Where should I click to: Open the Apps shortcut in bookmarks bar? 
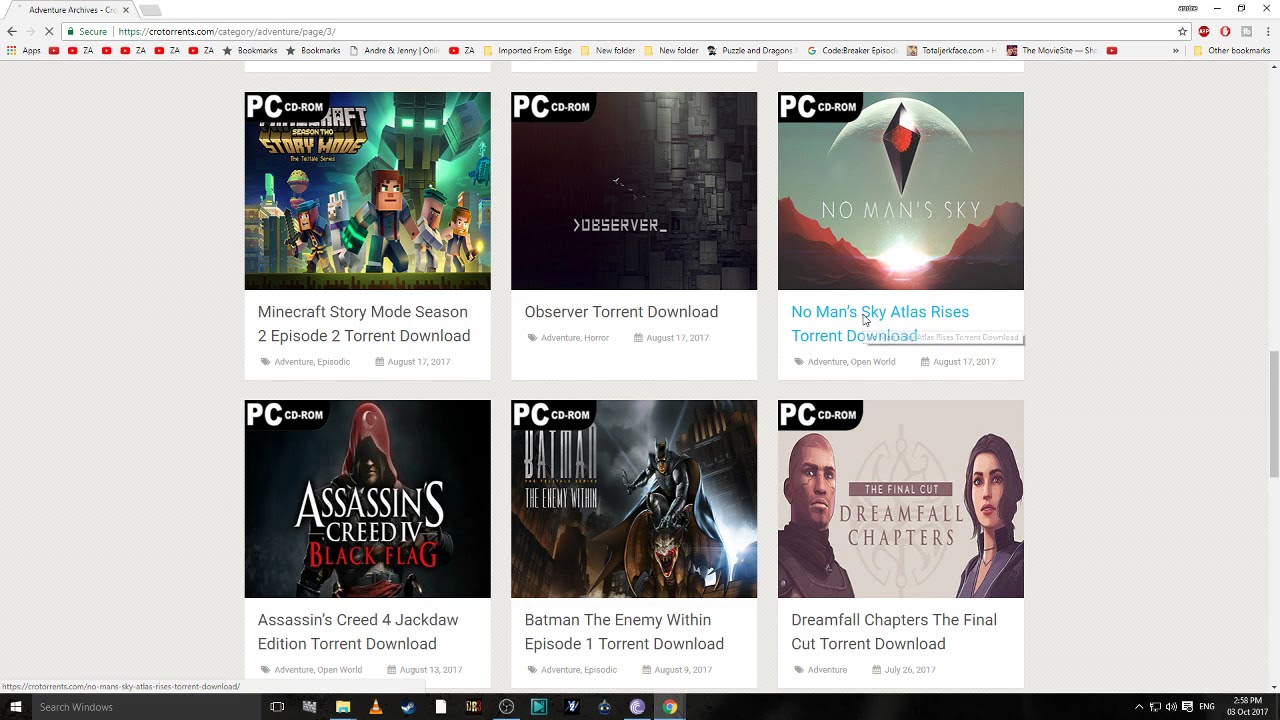24,50
